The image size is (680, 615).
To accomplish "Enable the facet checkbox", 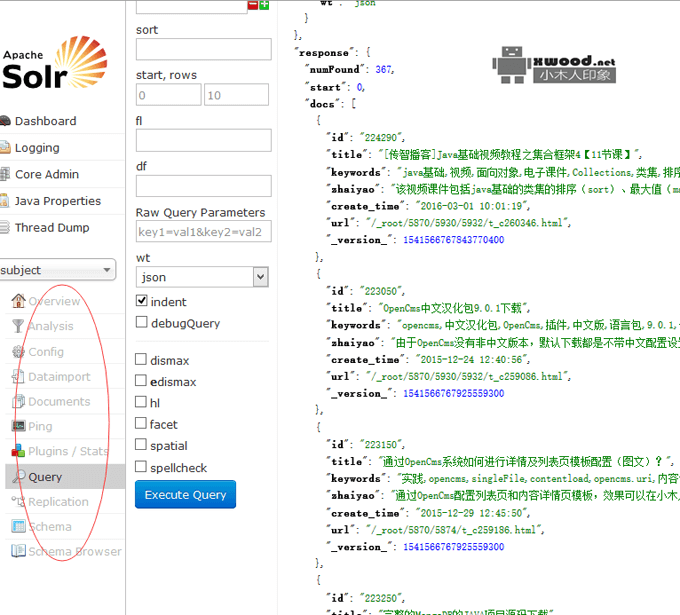I will (142, 424).
